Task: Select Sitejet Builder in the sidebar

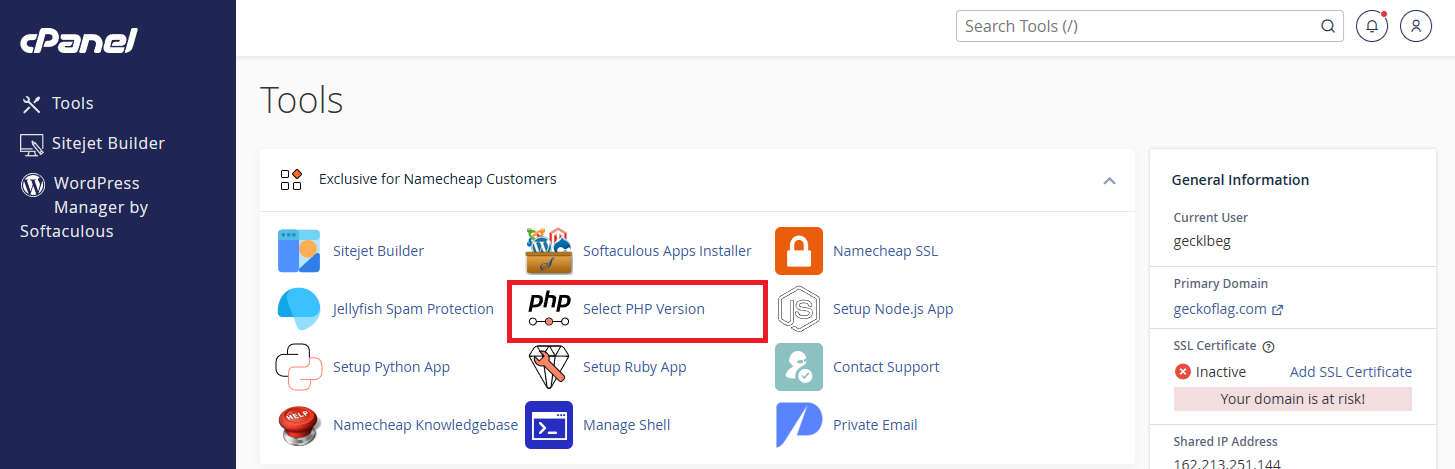Action: 108,143
